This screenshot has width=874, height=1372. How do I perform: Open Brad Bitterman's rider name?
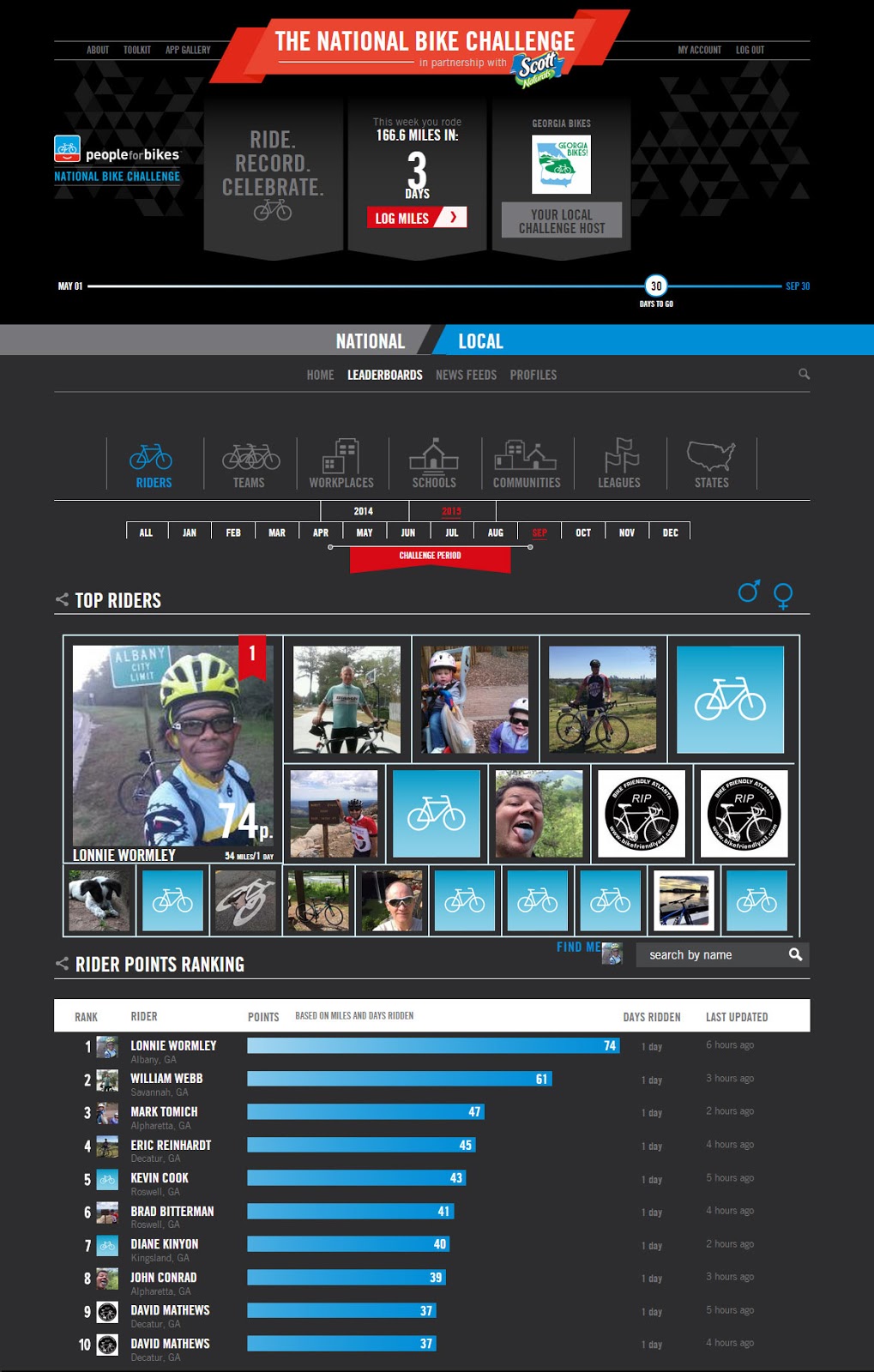point(172,1211)
